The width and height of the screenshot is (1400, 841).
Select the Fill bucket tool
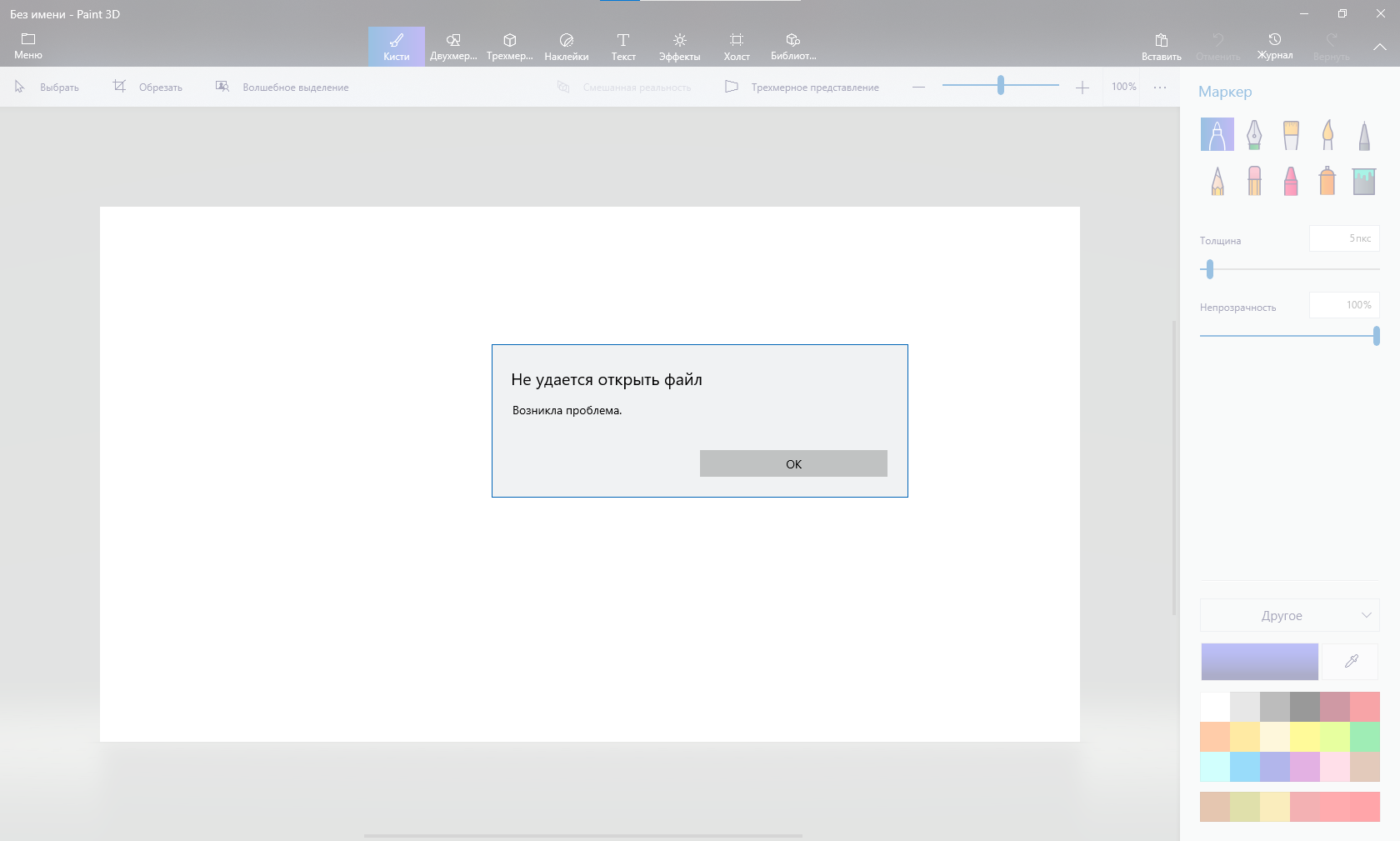pyautogui.click(x=1364, y=180)
